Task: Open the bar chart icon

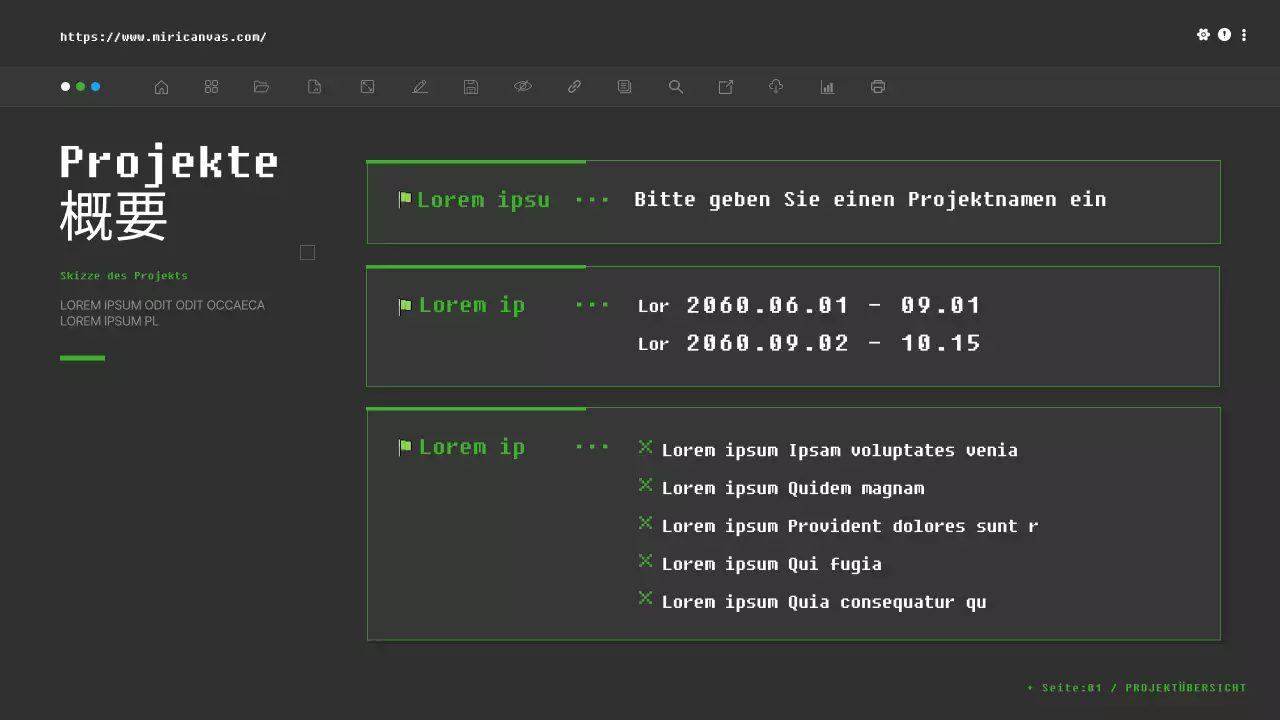Action: coord(827,87)
